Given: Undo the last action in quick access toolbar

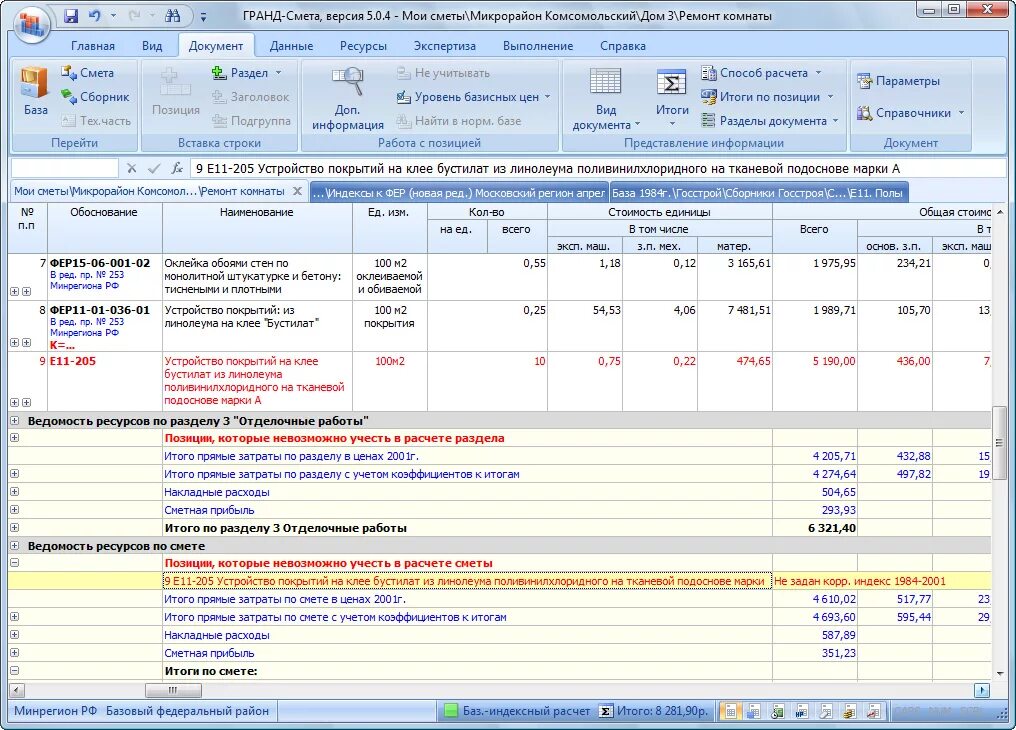Looking at the screenshot, I should (x=95, y=16).
